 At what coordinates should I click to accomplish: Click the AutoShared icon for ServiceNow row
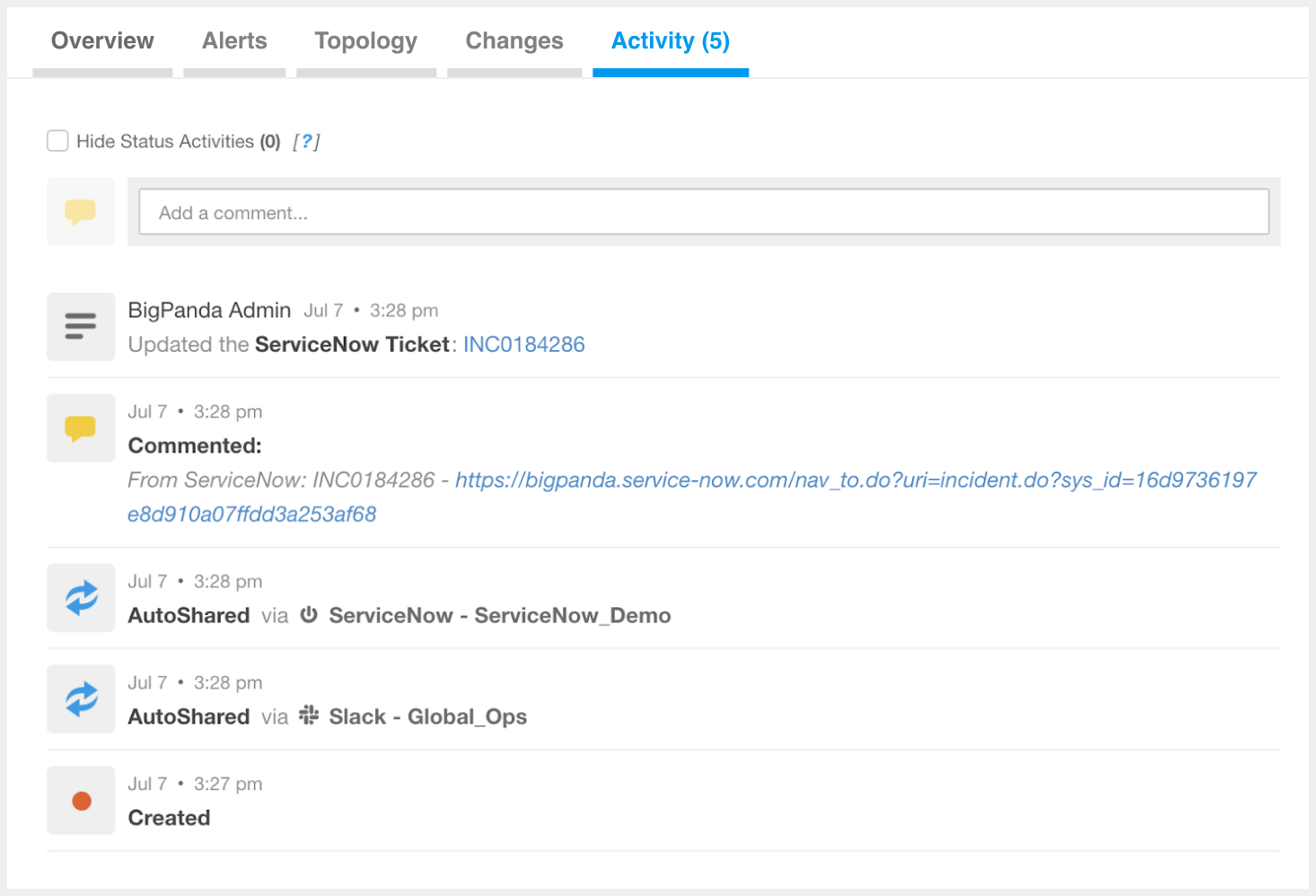click(81, 598)
